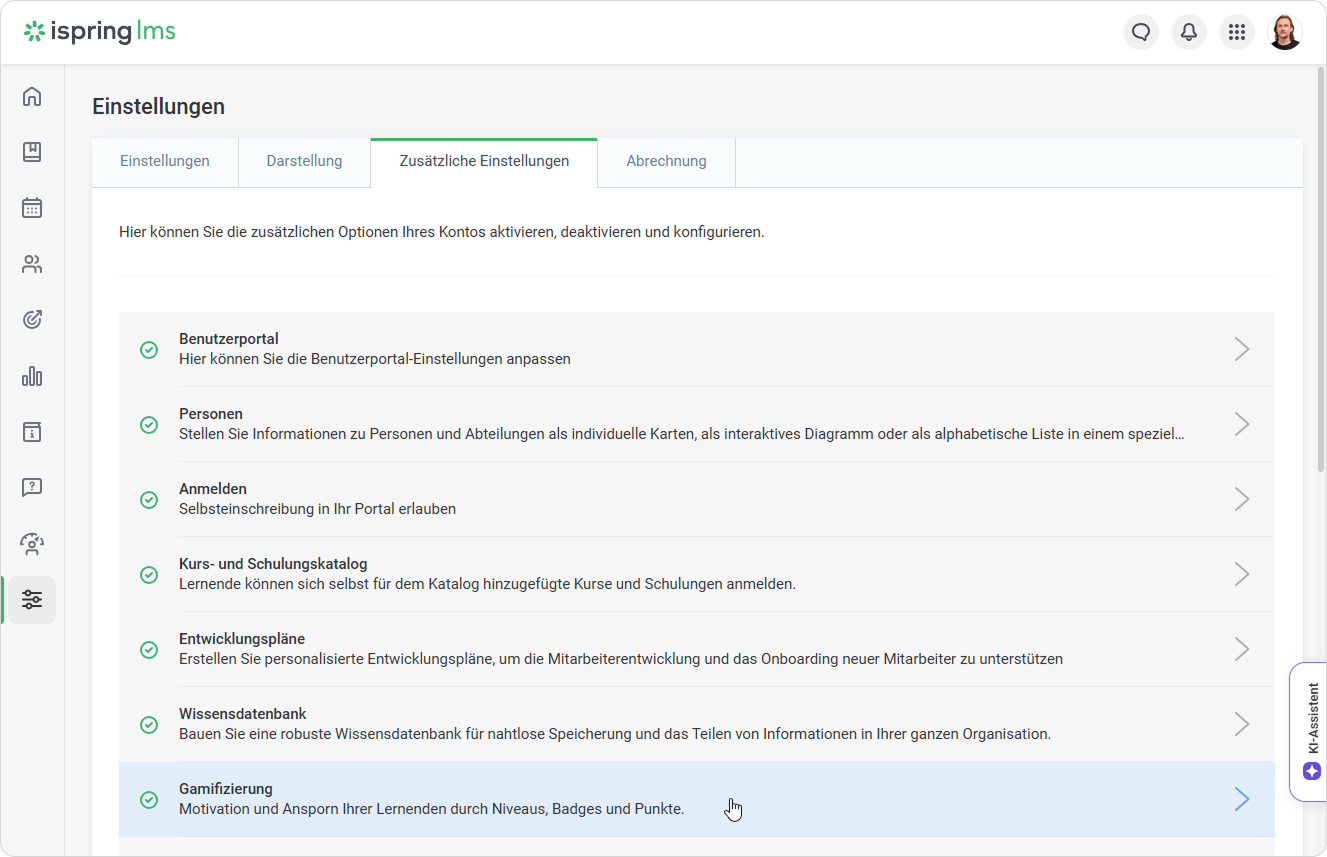The height and width of the screenshot is (857, 1327).
Task: Expand the Wissensdatenbank settings row
Action: click(x=1242, y=724)
